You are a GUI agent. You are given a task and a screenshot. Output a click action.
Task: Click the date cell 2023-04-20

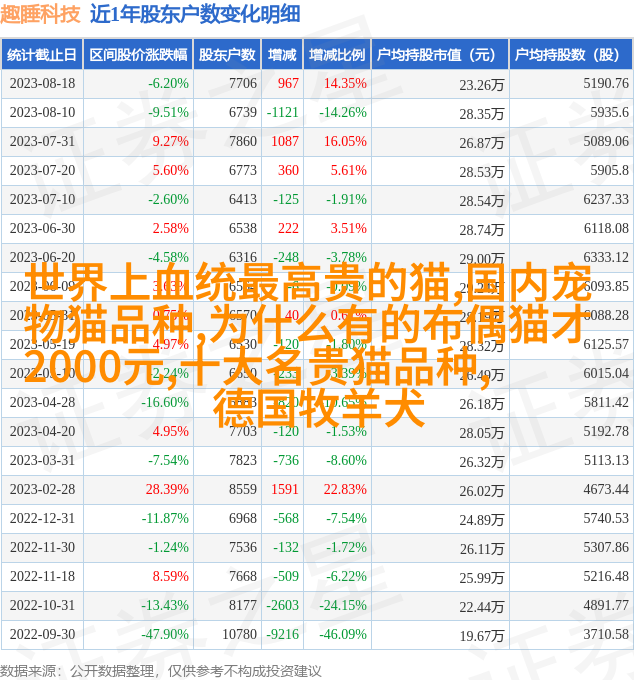42,431
